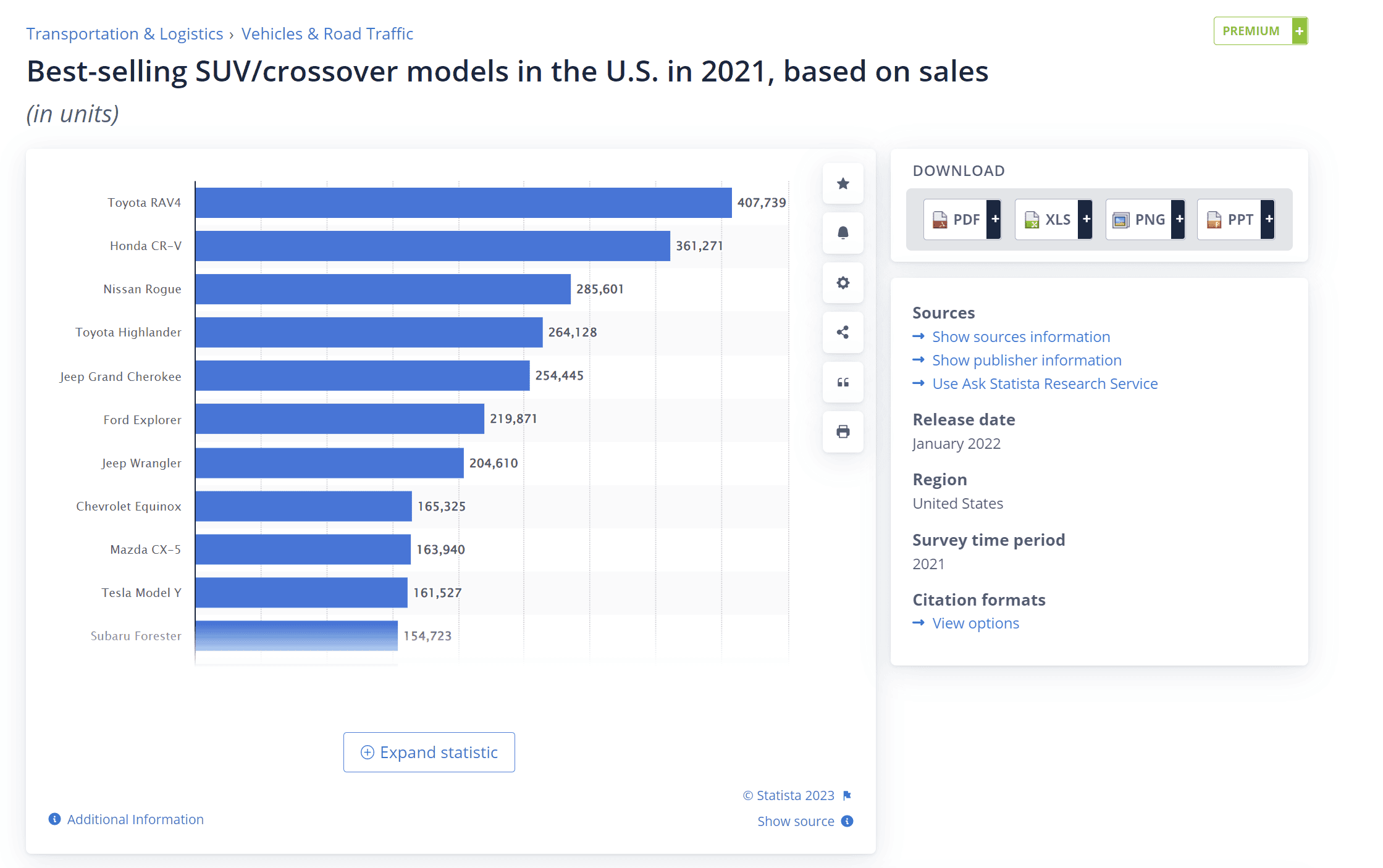Image resolution: width=1383 pixels, height=868 pixels.
Task: Select the Jeep Grand Cherokee bar
Action: coord(363,375)
